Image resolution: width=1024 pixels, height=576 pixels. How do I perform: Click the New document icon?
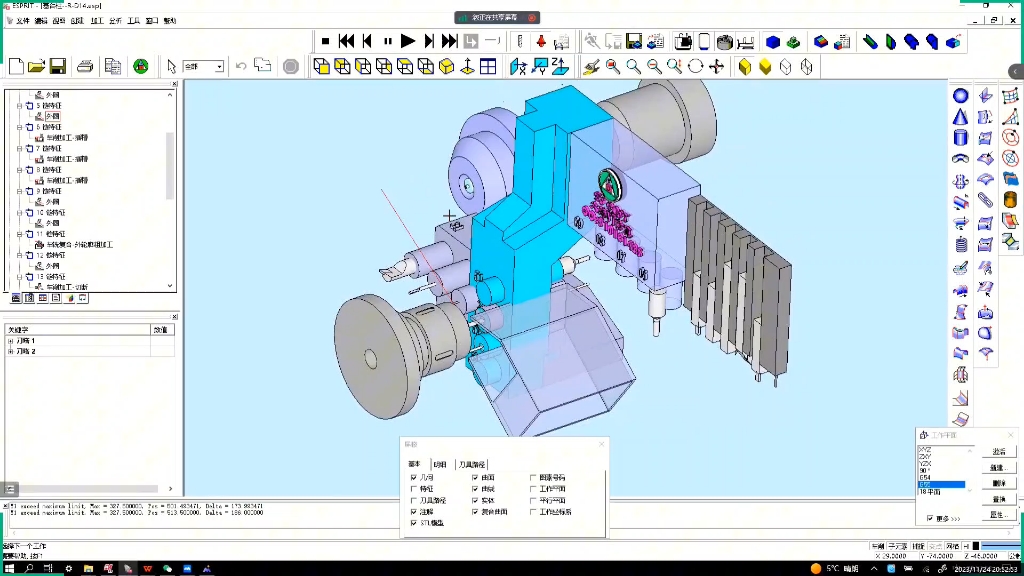(x=16, y=66)
